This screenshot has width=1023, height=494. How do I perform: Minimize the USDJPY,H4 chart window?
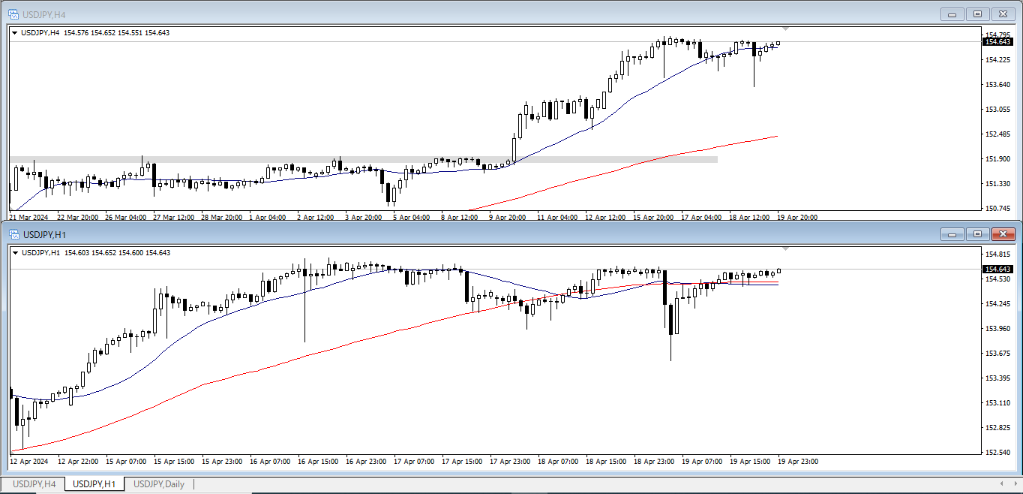click(x=951, y=14)
